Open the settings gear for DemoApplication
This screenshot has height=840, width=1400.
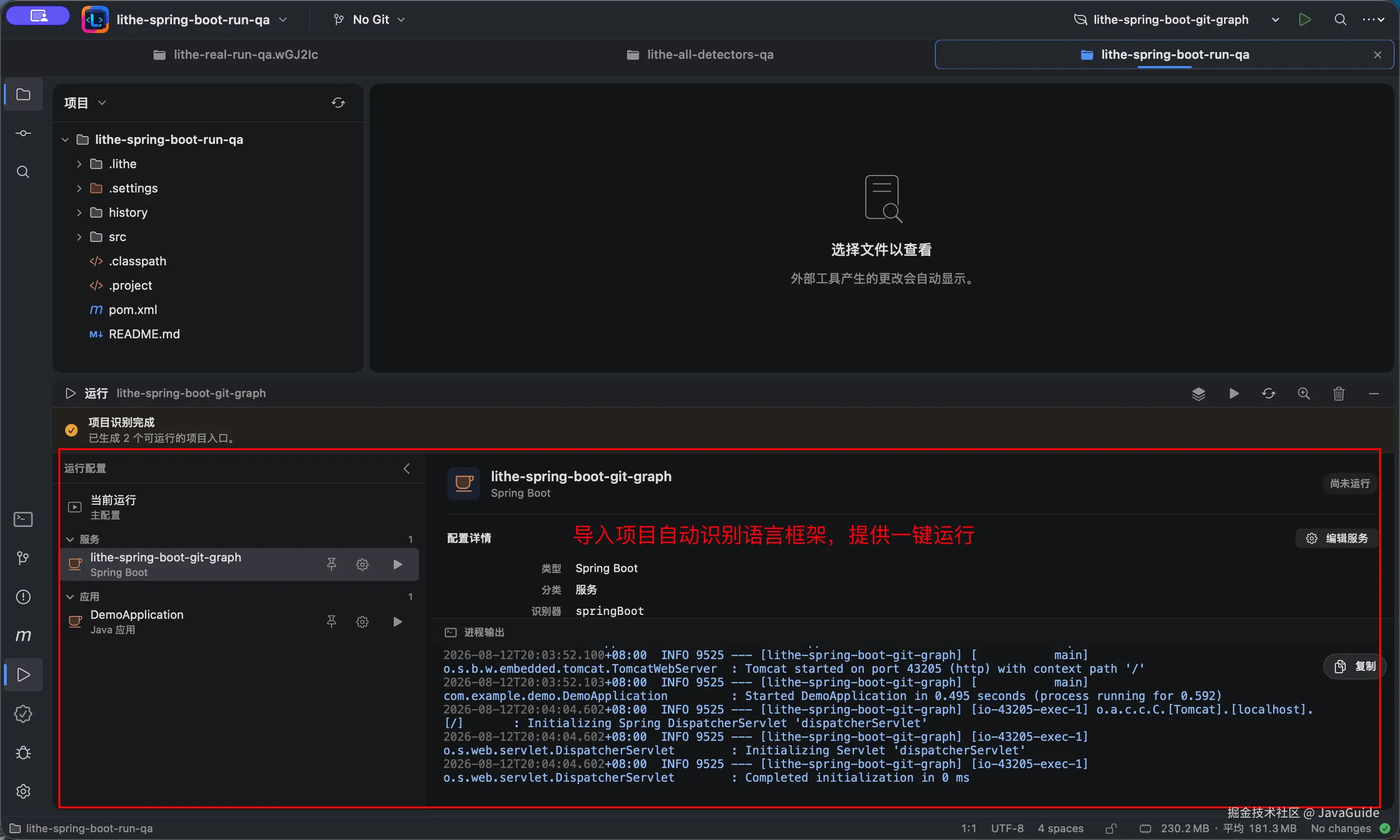(x=363, y=622)
